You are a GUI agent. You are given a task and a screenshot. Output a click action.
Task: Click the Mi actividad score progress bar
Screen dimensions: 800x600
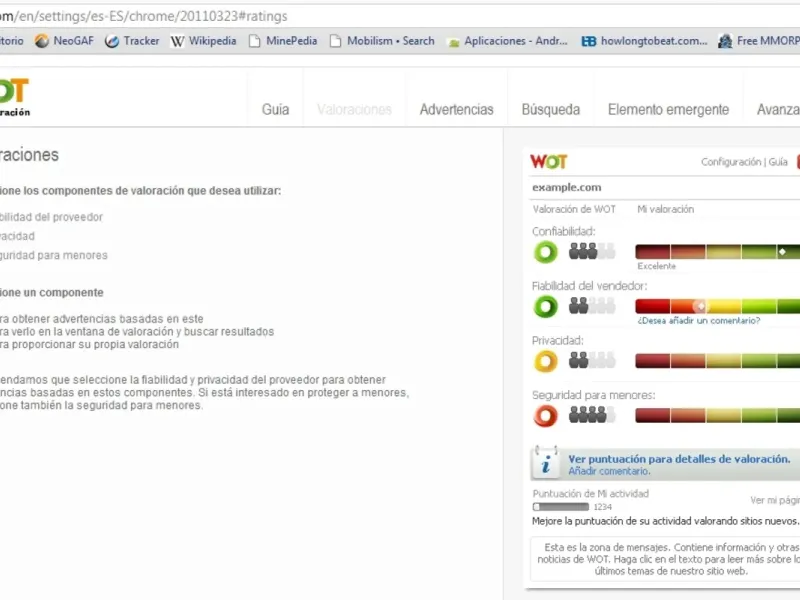pyautogui.click(x=561, y=507)
